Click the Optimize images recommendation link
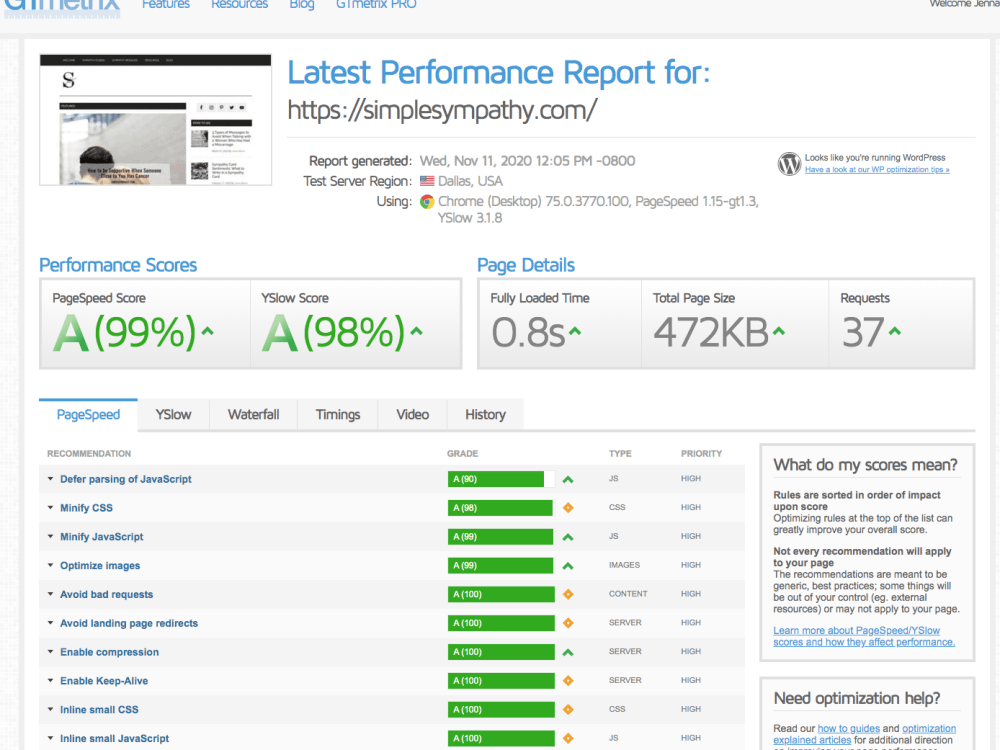The image size is (1000, 750). pyautogui.click(x=100, y=566)
